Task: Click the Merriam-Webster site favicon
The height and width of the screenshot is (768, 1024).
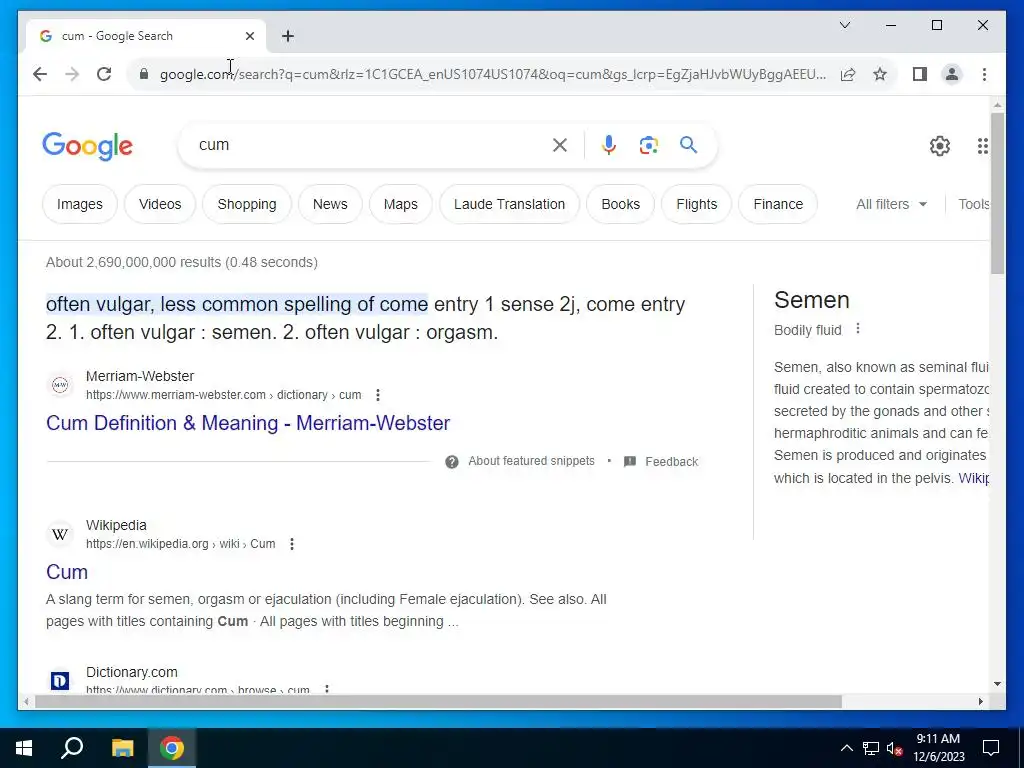Action: pos(60,385)
